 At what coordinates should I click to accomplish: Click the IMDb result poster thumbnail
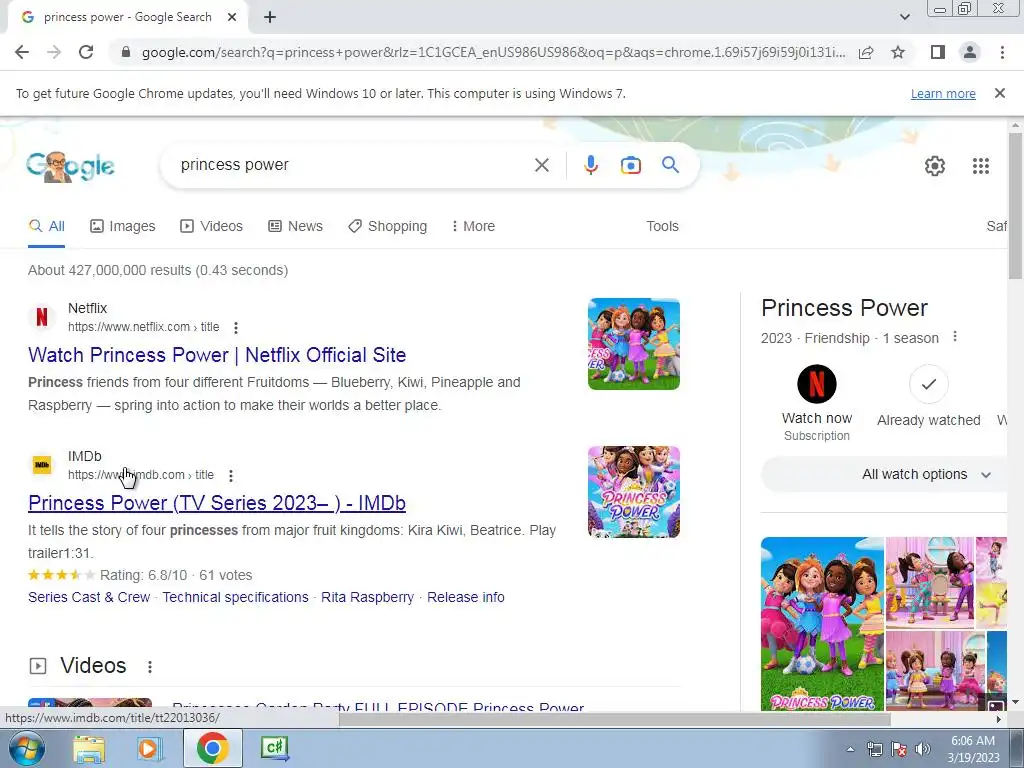pyautogui.click(x=633, y=492)
